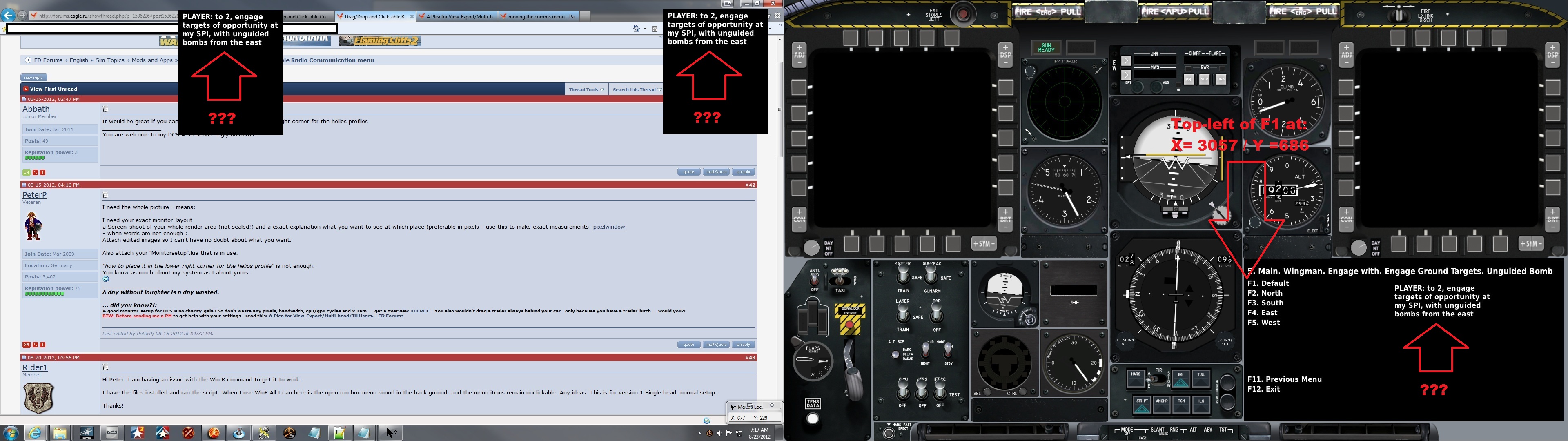
Task: Open the browser Home page icon
Action: (x=637, y=29)
